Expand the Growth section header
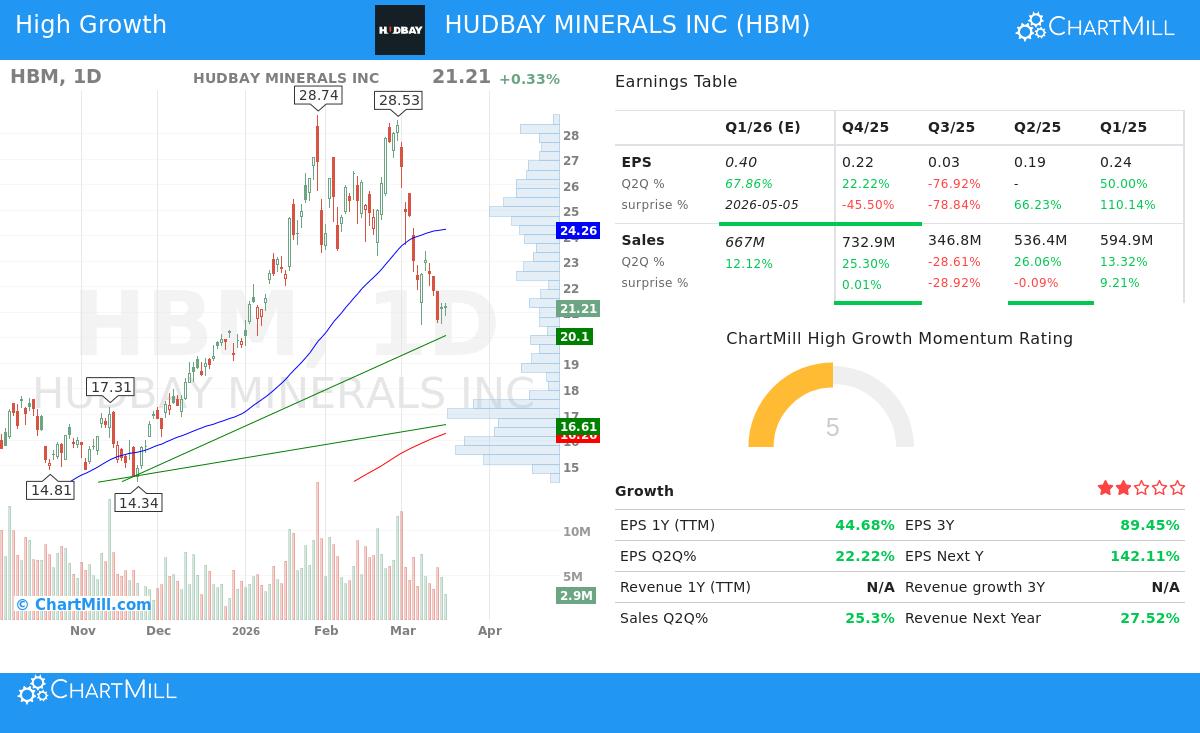 click(x=644, y=491)
